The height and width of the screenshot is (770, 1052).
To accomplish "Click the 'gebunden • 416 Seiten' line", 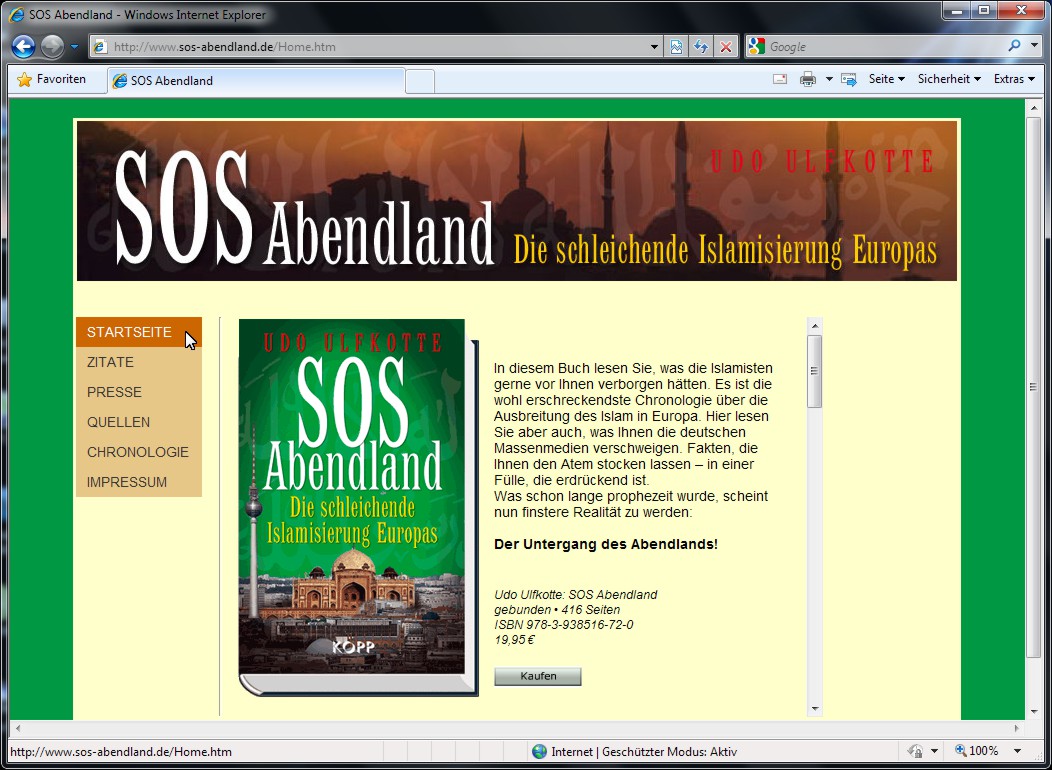I will [557, 610].
